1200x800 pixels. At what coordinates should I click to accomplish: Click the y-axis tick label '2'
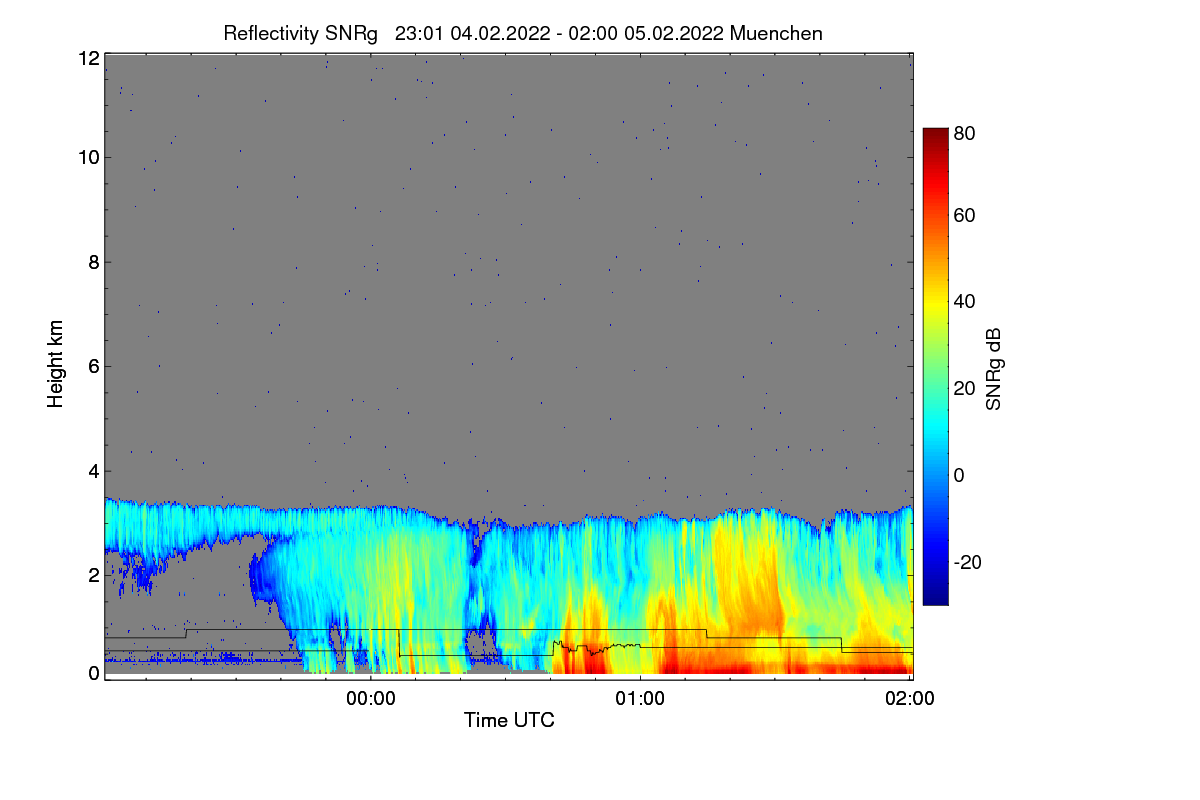point(94,575)
